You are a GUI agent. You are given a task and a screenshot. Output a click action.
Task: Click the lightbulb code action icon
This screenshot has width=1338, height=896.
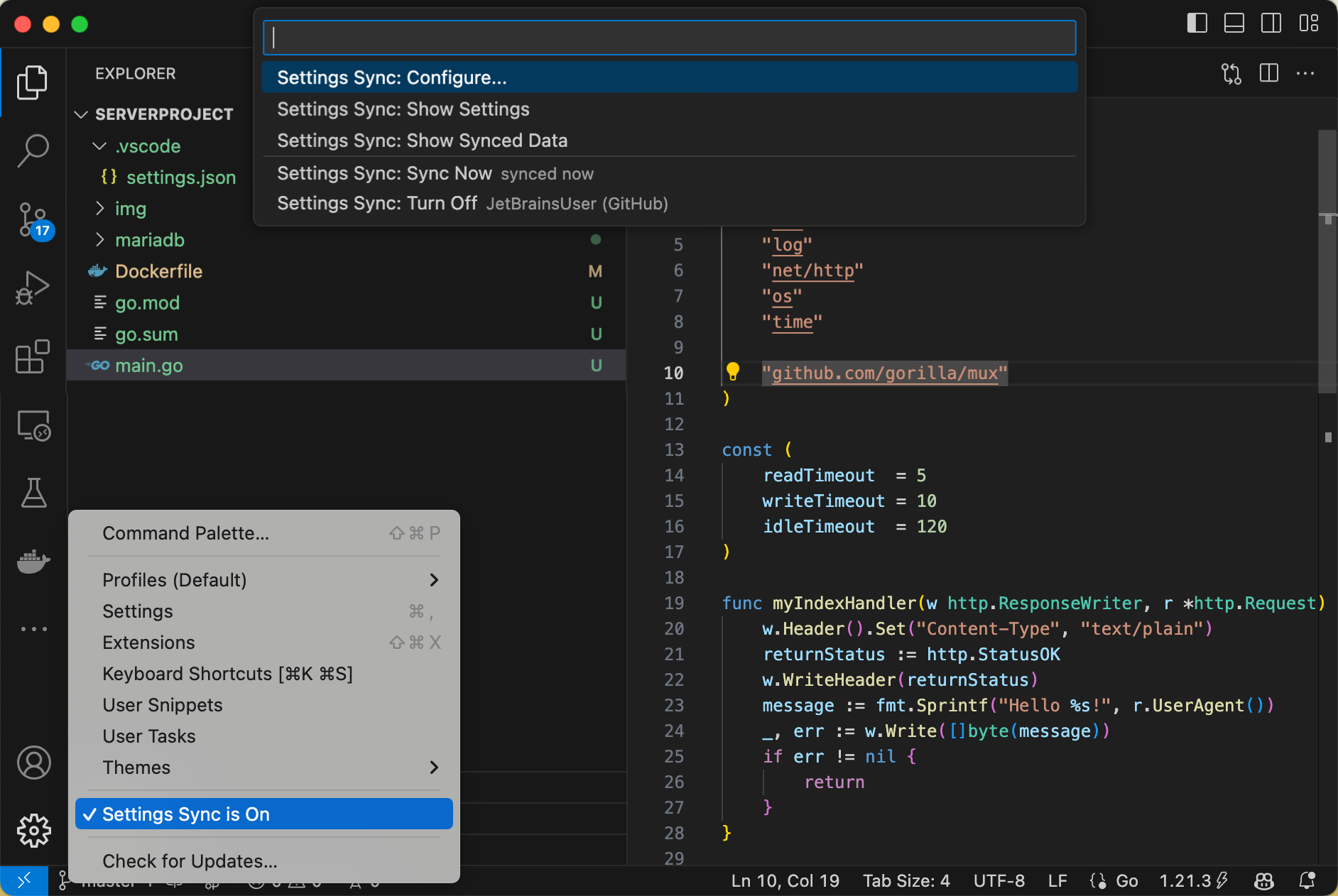pos(733,371)
